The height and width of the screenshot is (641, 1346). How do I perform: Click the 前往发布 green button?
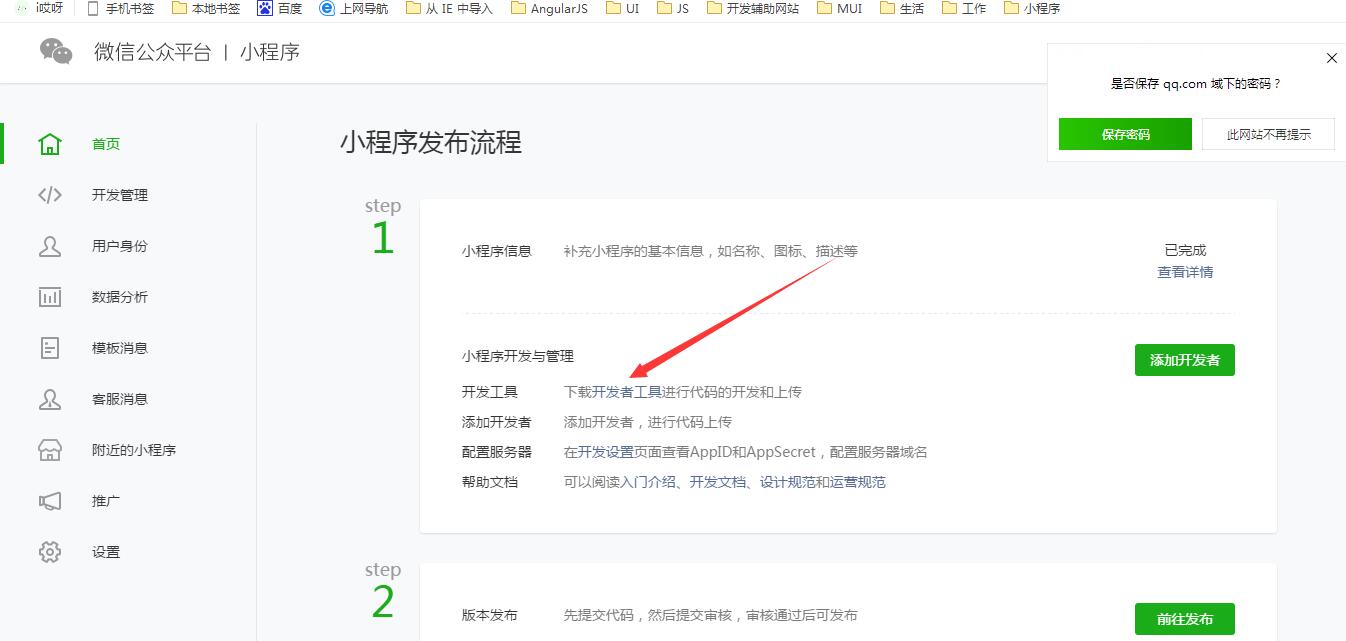click(x=1185, y=619)
